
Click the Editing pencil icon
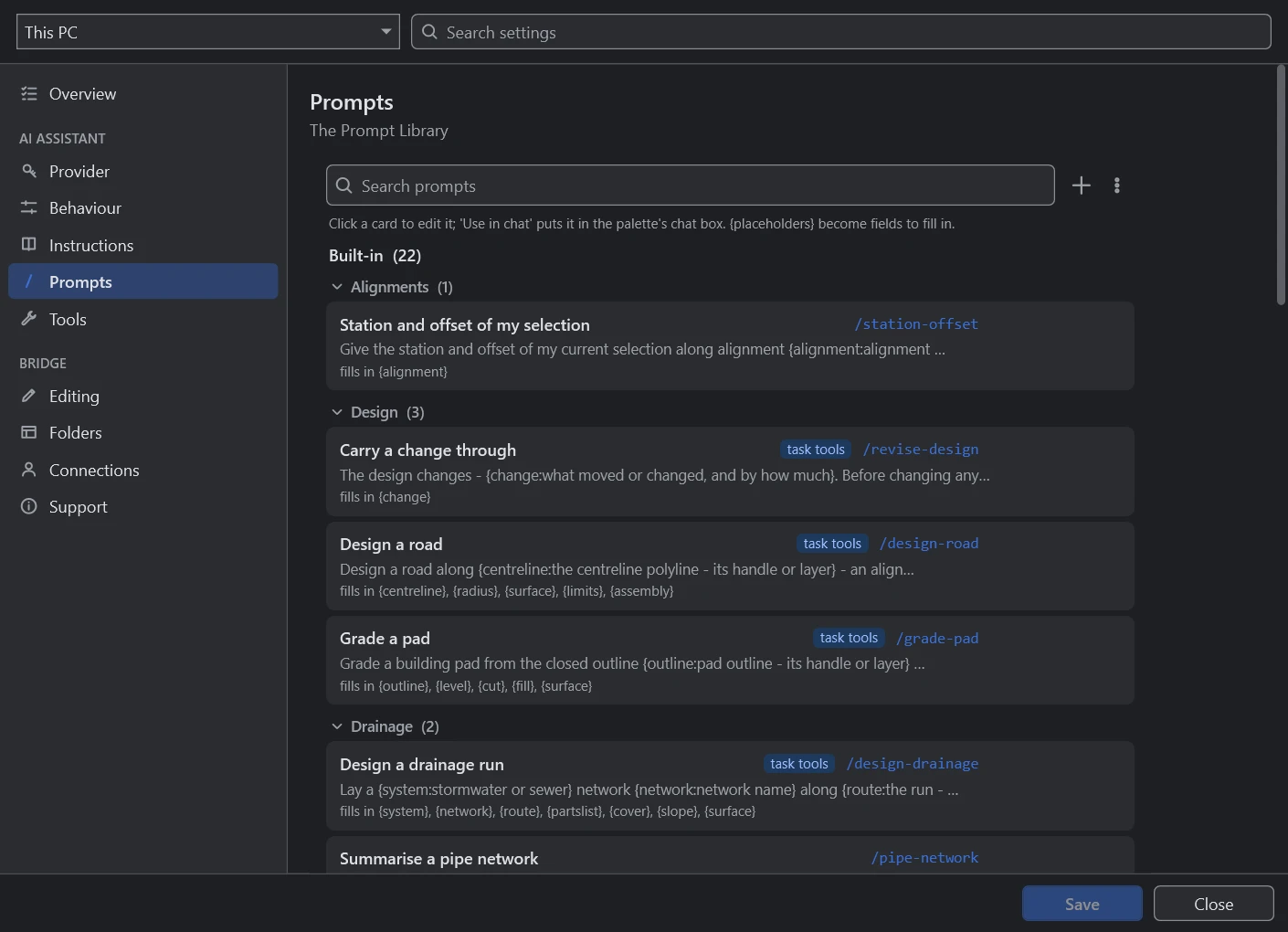(x=29, y=396)
